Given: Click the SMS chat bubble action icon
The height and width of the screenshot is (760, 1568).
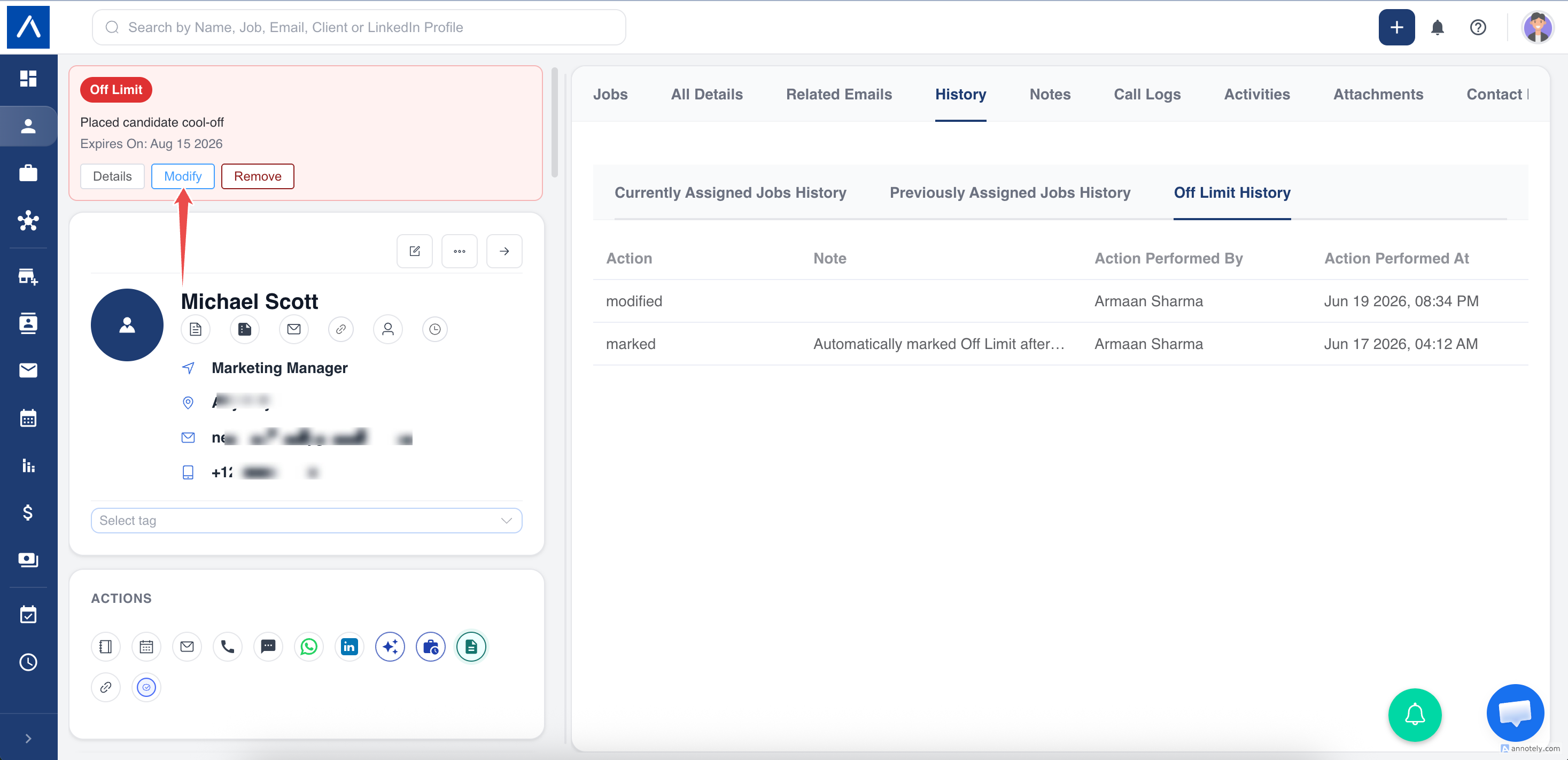Looking at the screenshot, I should pos(268,647).
